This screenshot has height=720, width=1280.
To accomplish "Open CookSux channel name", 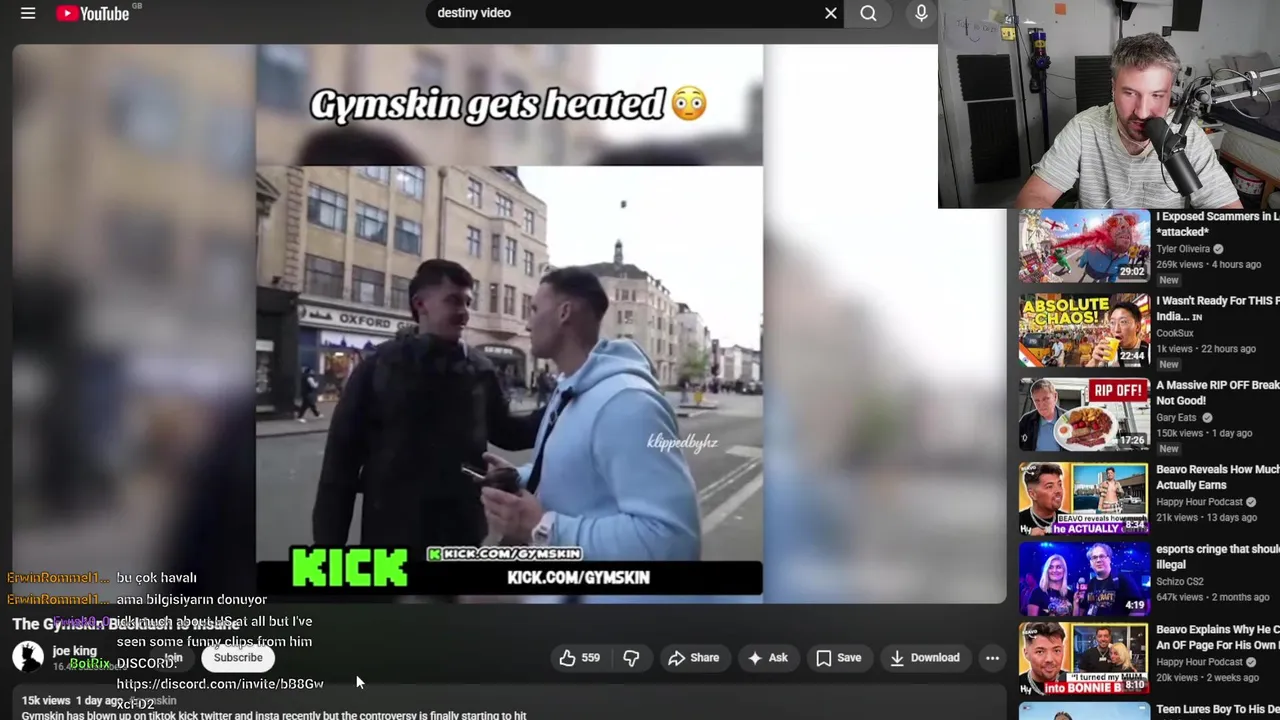I will point(1175,333).
